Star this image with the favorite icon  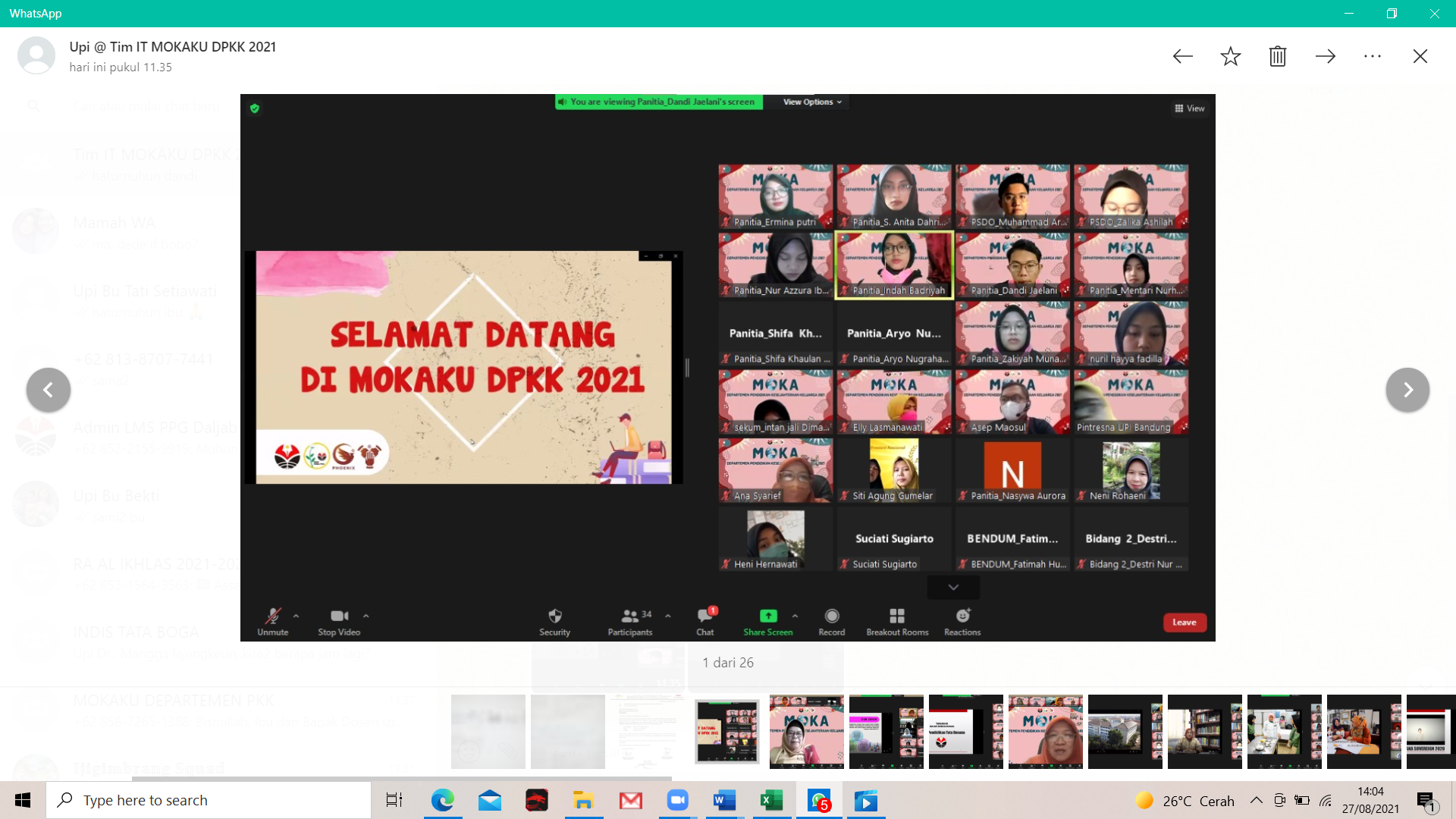1230,56
